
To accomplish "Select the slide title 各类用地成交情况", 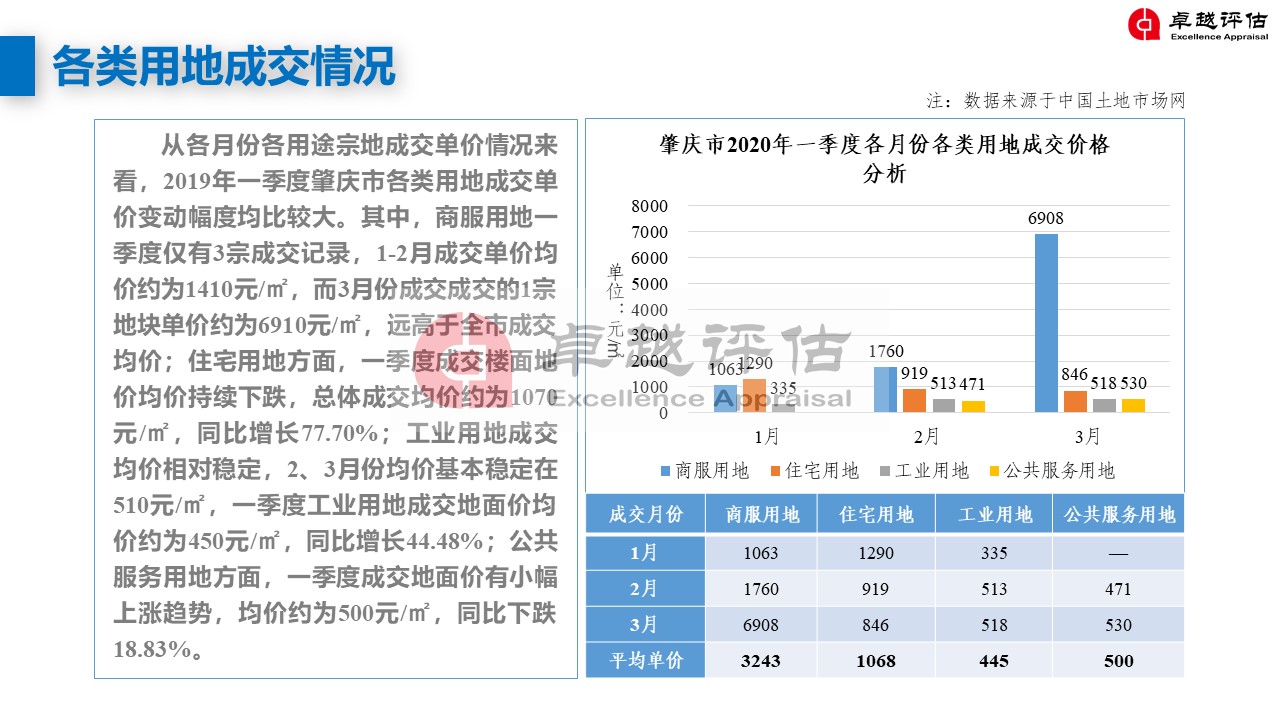I will pos(224,66).
